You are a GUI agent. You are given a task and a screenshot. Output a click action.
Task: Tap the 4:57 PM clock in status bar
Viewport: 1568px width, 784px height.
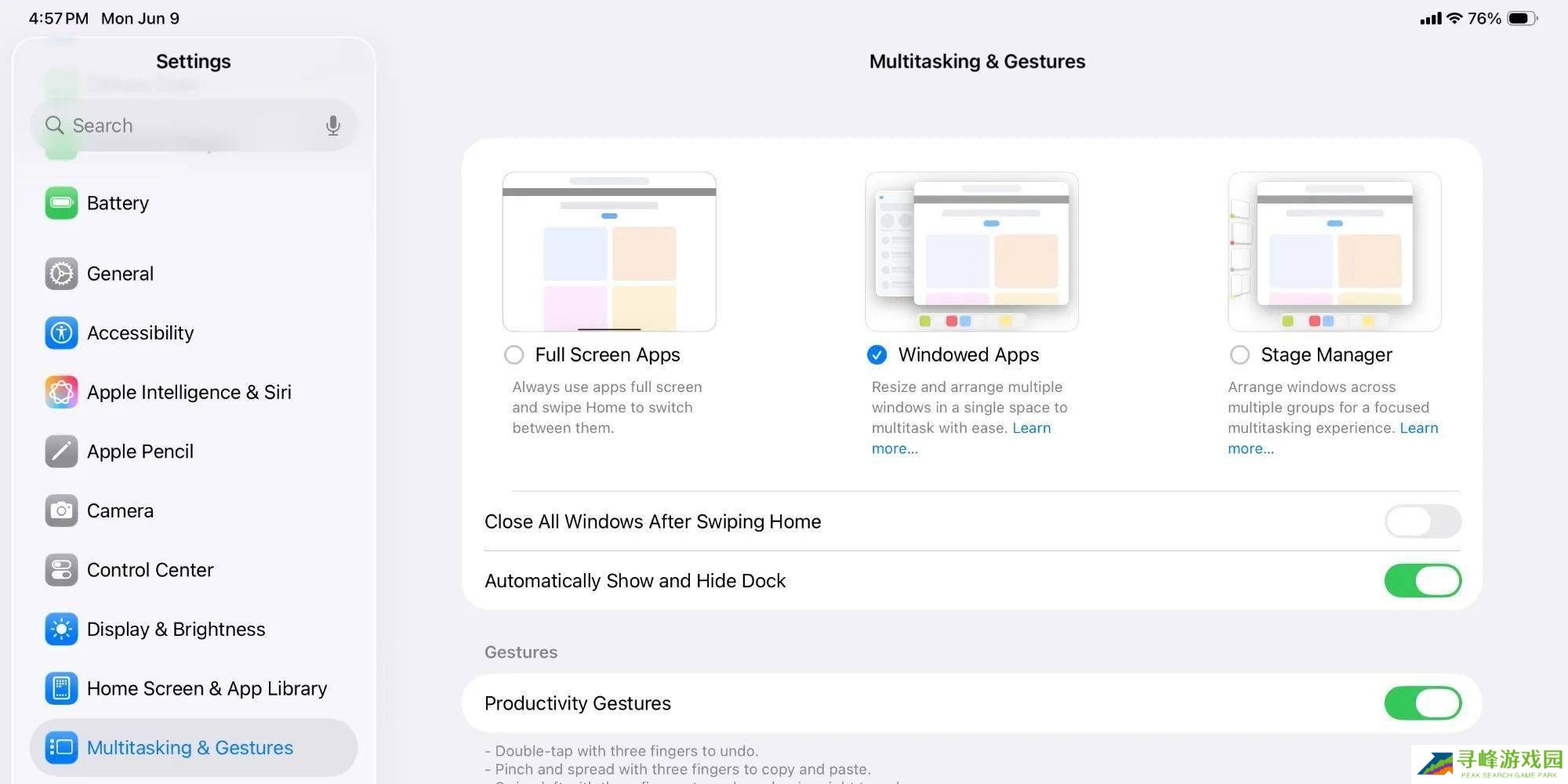(x=59, y=18)
